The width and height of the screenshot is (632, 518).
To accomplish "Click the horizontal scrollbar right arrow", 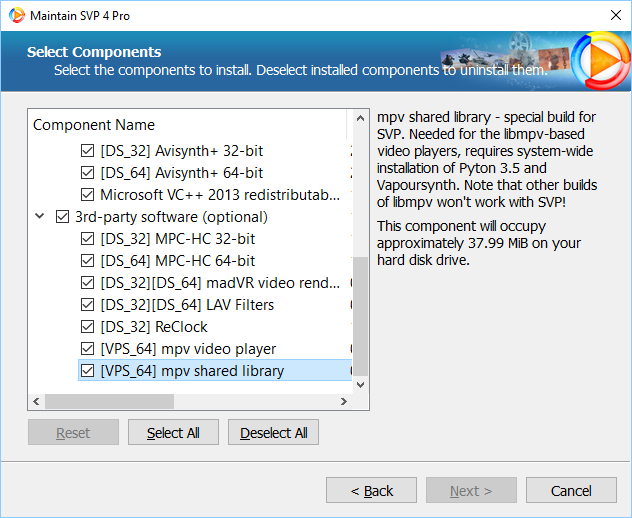I will click(345, 402).
